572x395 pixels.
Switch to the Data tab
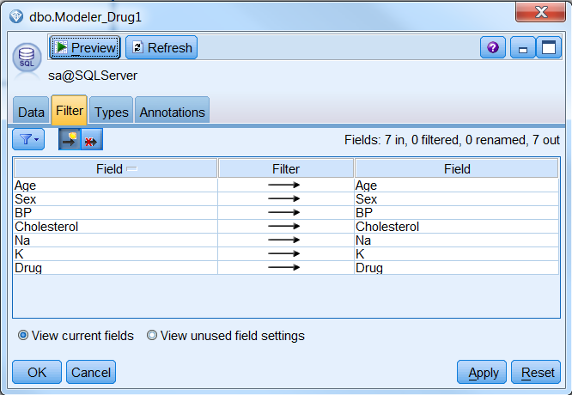click(31, 110)
